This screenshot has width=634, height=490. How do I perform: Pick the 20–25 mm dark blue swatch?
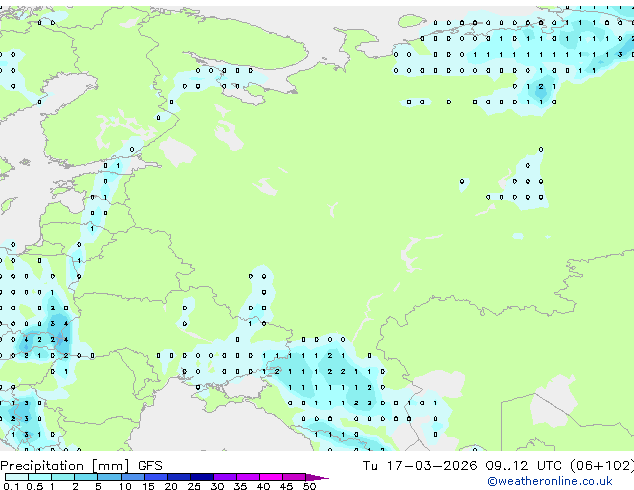click(178, 477)
